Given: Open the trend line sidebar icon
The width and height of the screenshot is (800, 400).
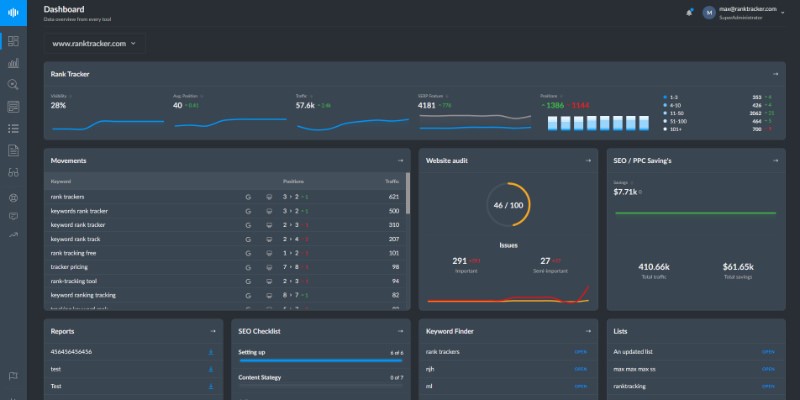Looking at the screenshot, I should pyautogui.click(x=13, y=235).
